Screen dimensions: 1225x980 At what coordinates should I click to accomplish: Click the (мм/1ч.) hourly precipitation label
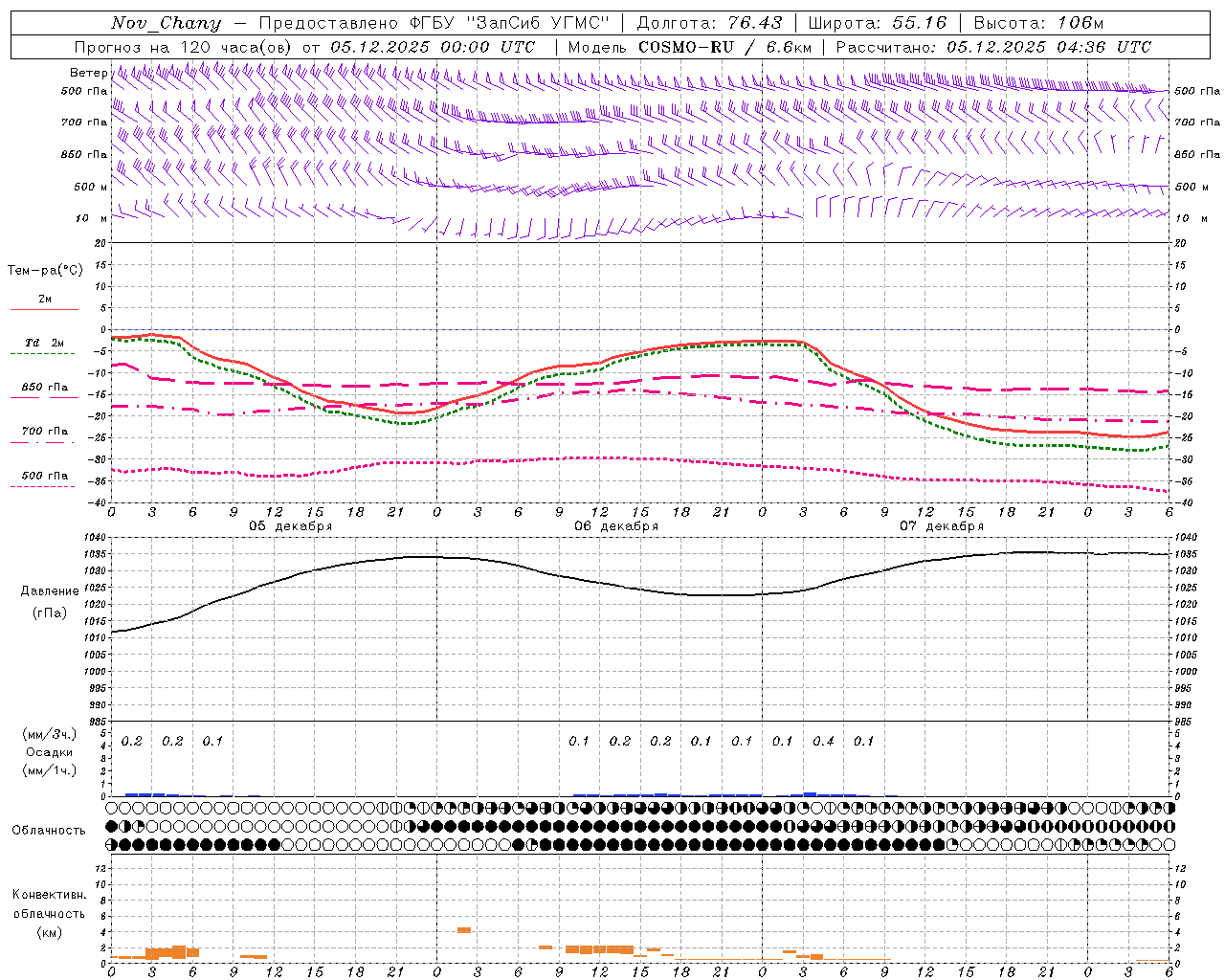pyautogui.click(x=50, y=770)
